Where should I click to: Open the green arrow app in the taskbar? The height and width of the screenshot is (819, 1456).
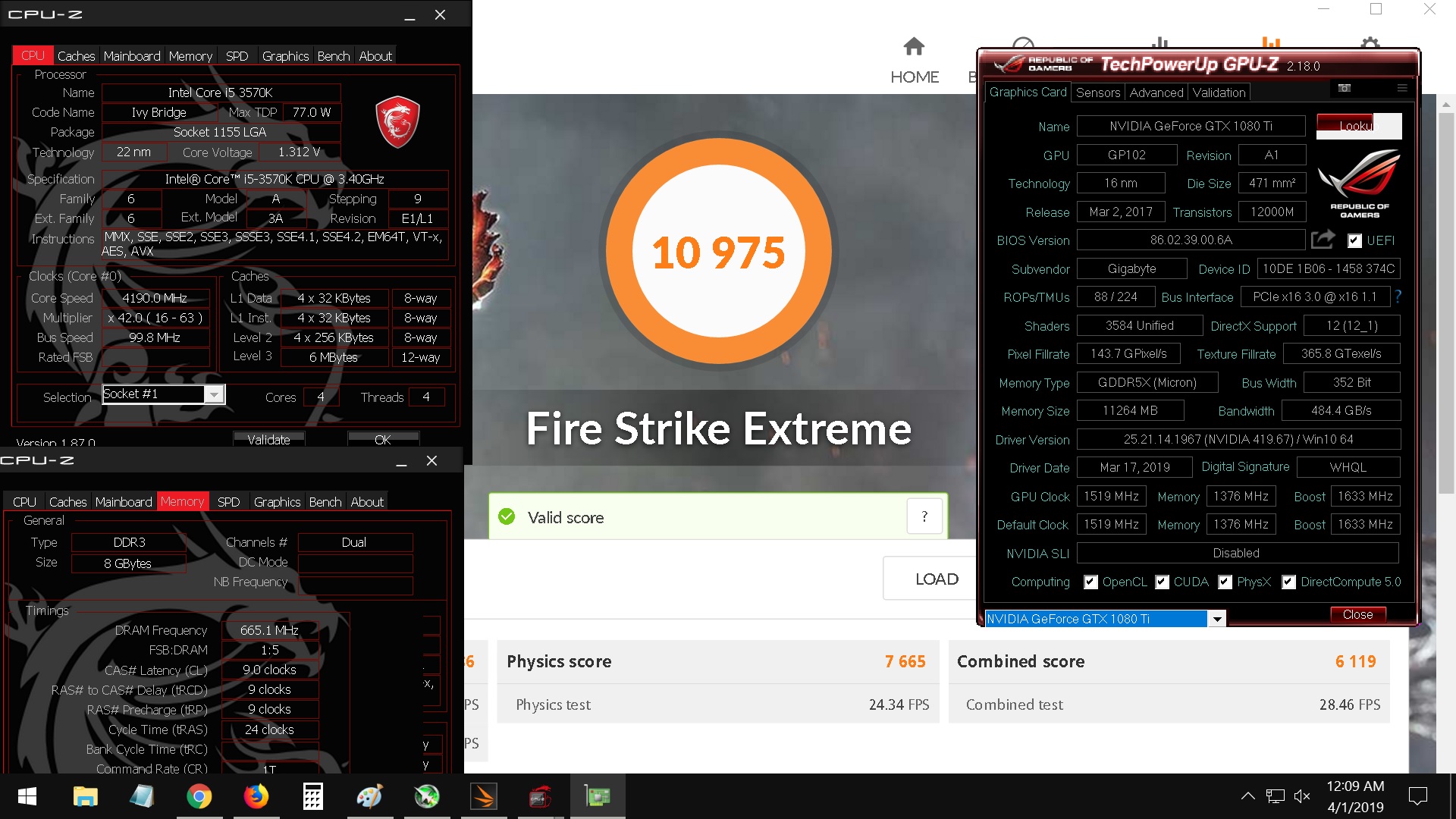[x=427, y=796]
